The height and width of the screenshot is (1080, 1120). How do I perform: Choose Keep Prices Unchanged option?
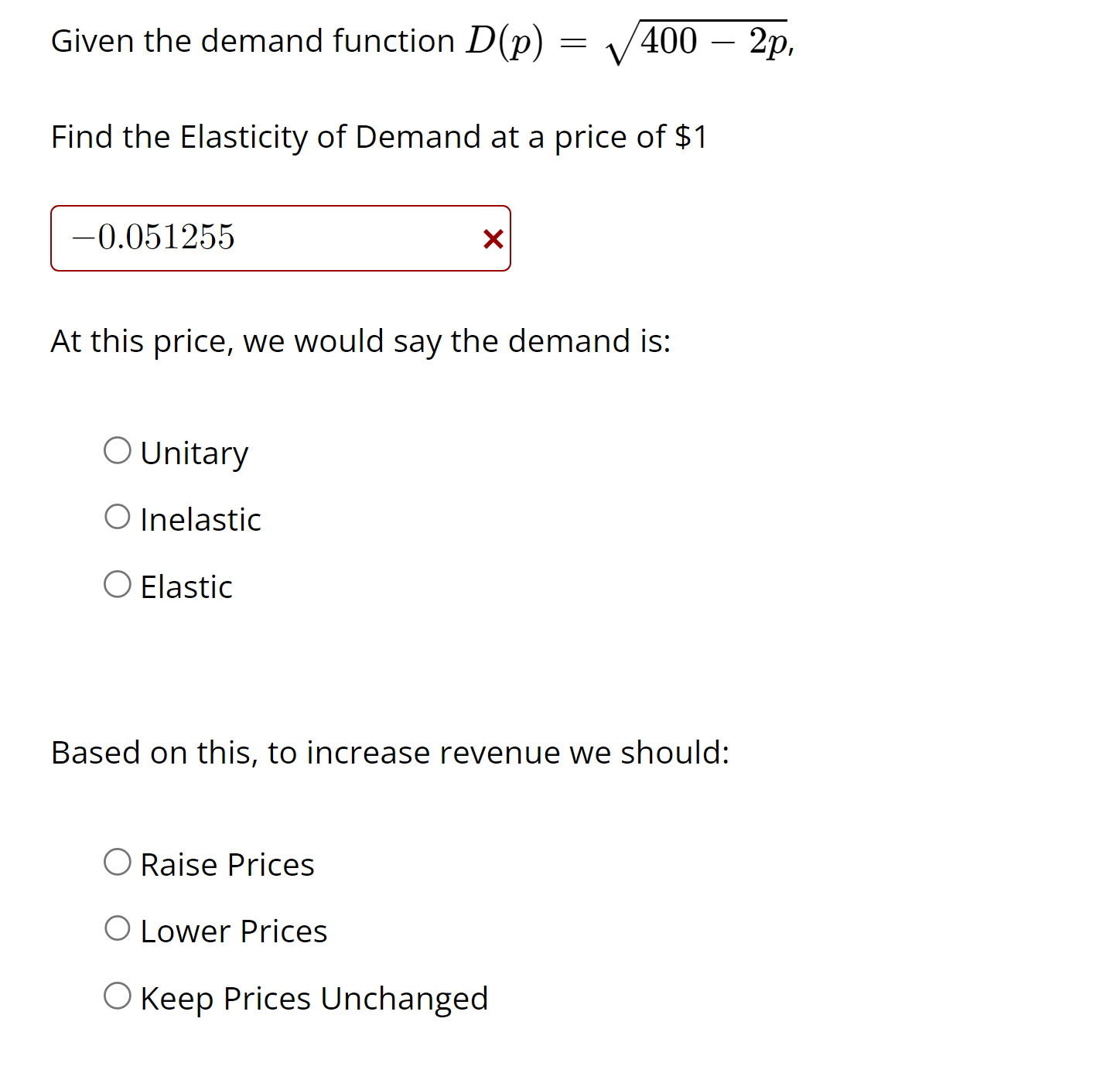pyautogui.click(x=118, y=995)
